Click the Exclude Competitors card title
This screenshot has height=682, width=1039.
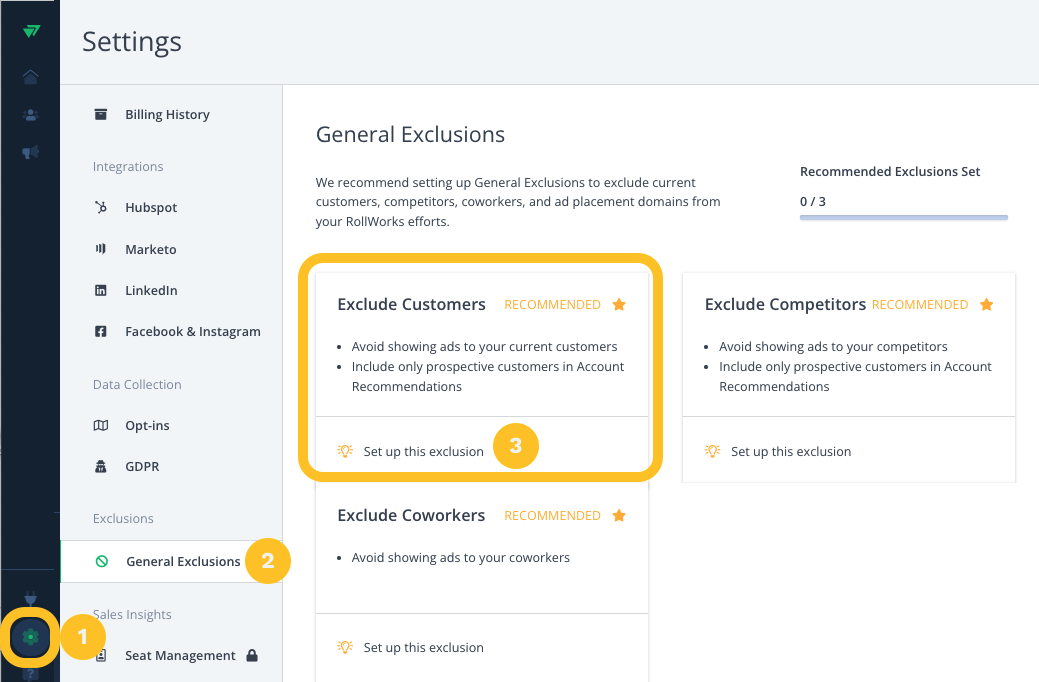coord(785,304)
